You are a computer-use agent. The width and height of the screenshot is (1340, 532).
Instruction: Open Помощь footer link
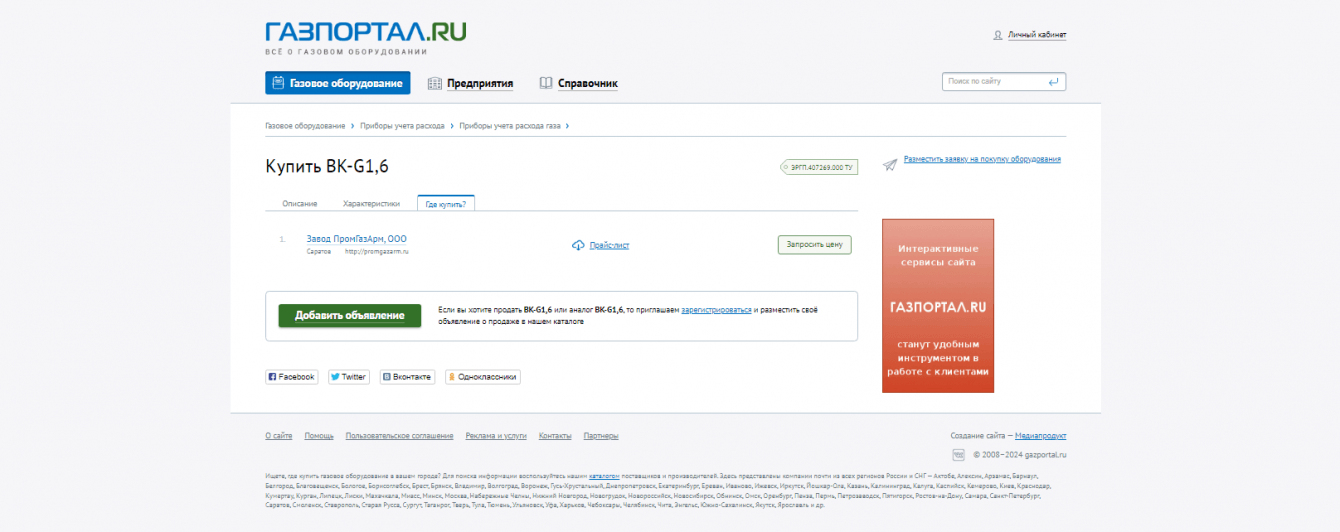[x=319, y=436]
